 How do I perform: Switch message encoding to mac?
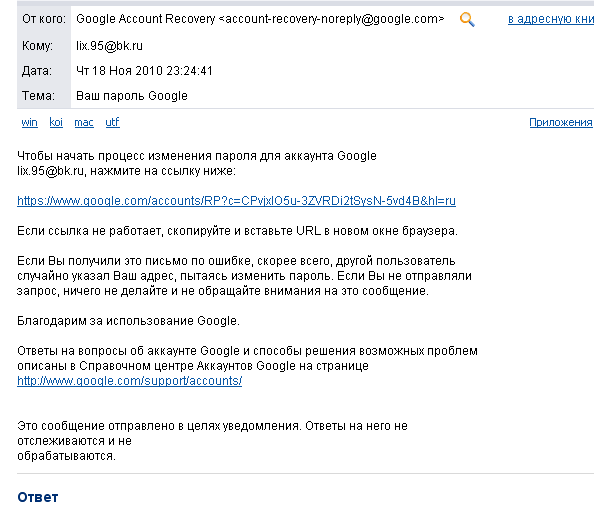tap(84, 122)
